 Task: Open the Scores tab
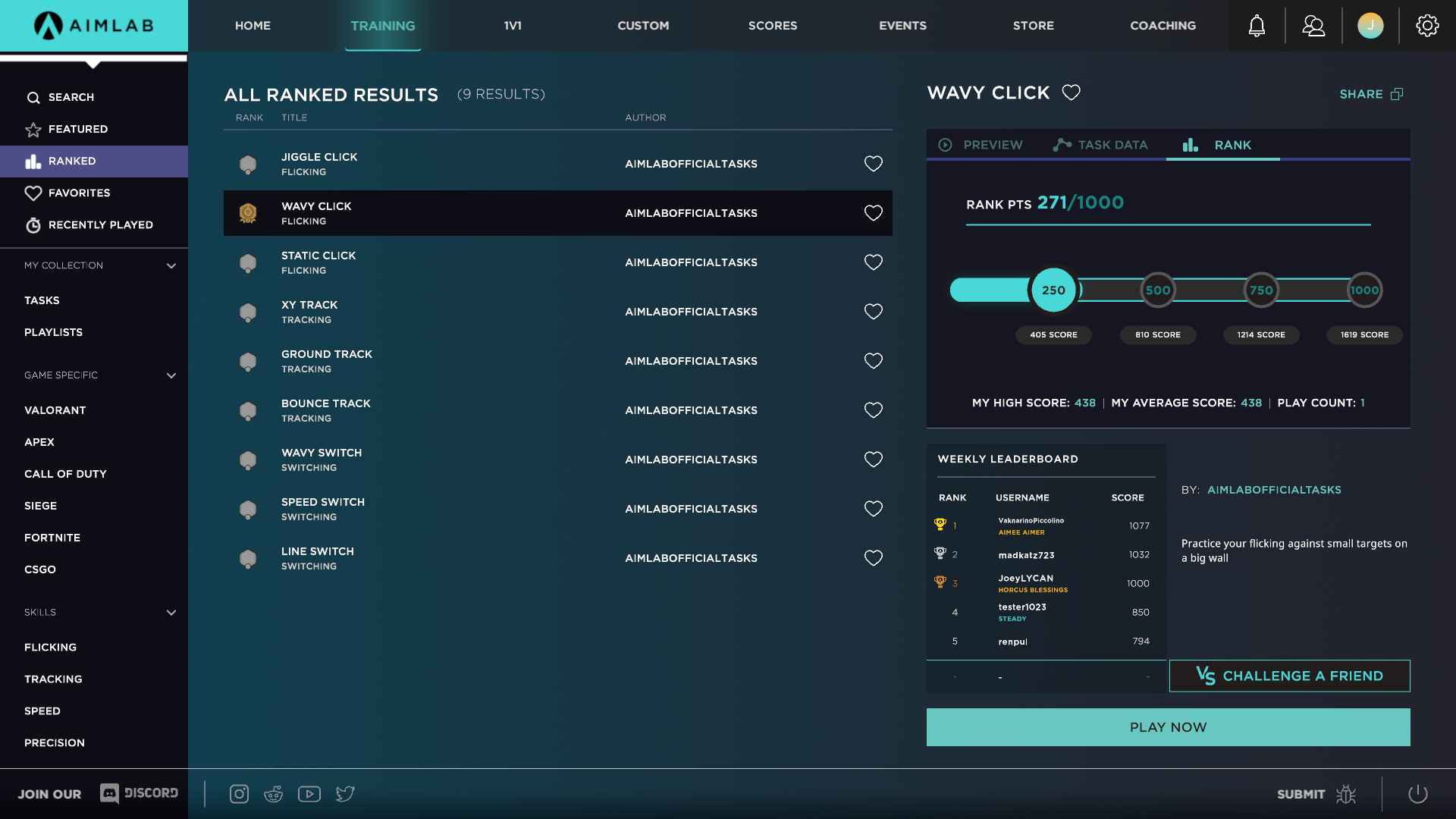click(773, 26)
